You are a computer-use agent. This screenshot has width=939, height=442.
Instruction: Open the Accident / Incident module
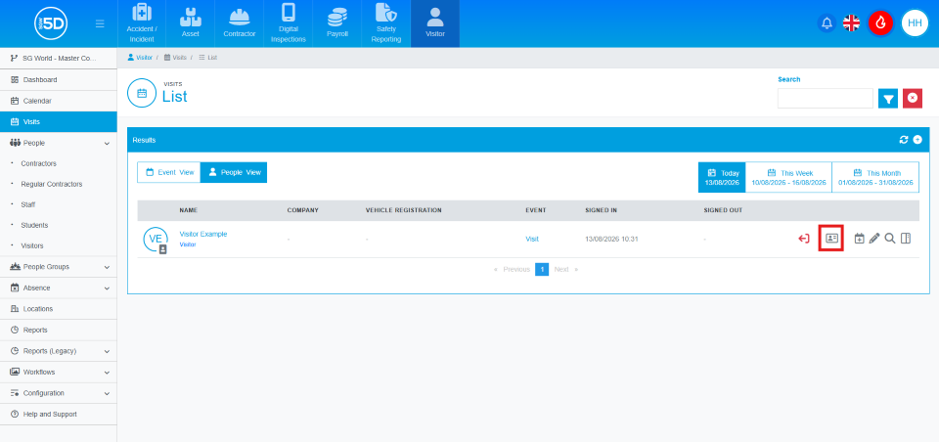click(141, 23)
